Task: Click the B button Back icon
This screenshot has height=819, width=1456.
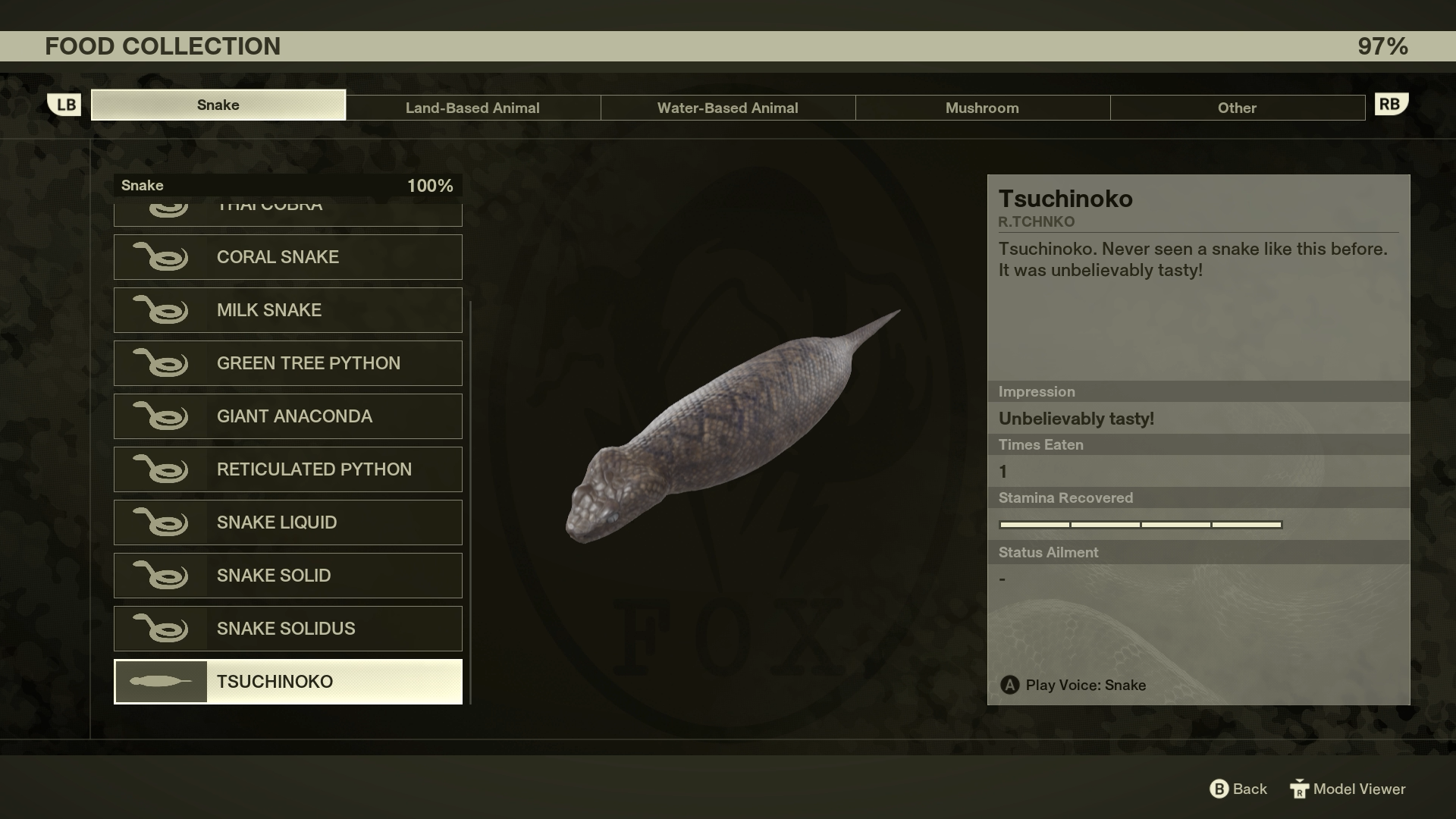Action: pos(1218,789)
